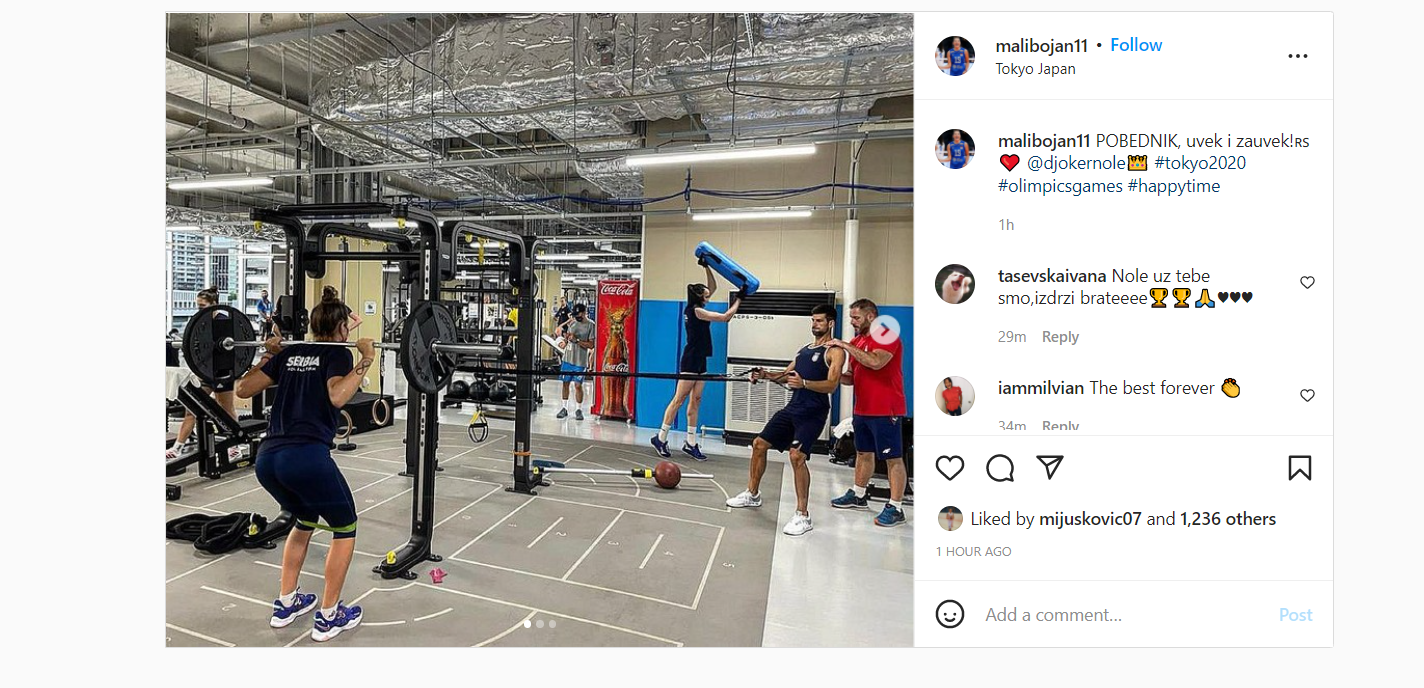Viewport: 1424px width, 688px height.
Task: Select second carousel dot indicator
Action: 540,624
